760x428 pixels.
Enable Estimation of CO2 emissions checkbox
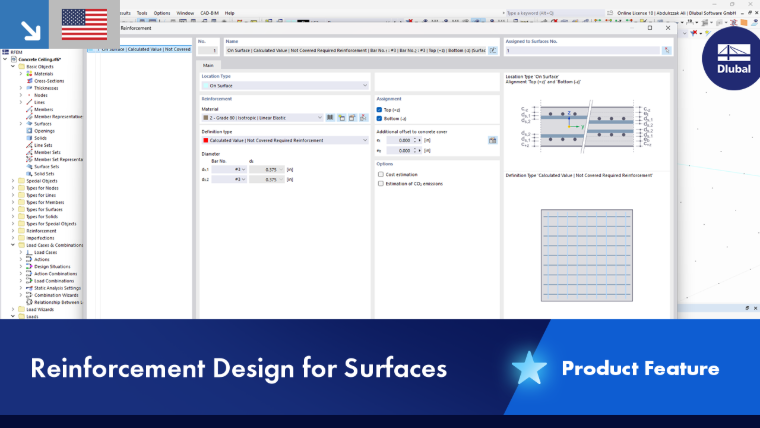[x=381, y=184]
